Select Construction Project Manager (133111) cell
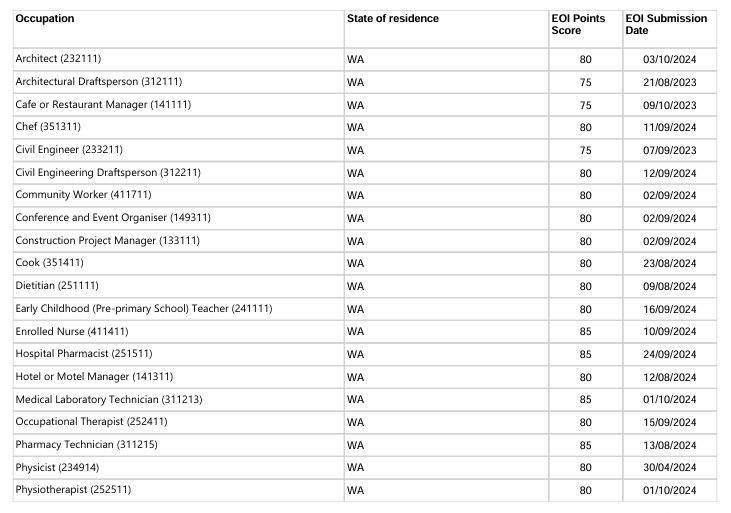 (106, 240)
